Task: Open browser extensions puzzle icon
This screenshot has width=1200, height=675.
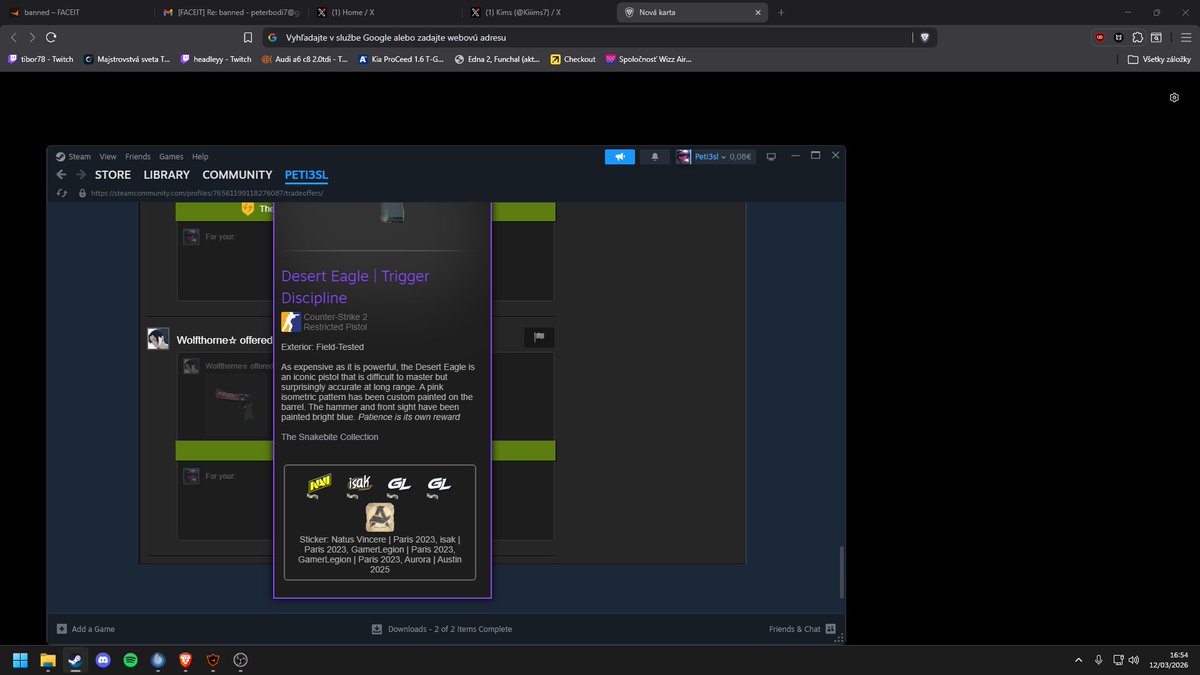Action: (x=1137, y=37)
